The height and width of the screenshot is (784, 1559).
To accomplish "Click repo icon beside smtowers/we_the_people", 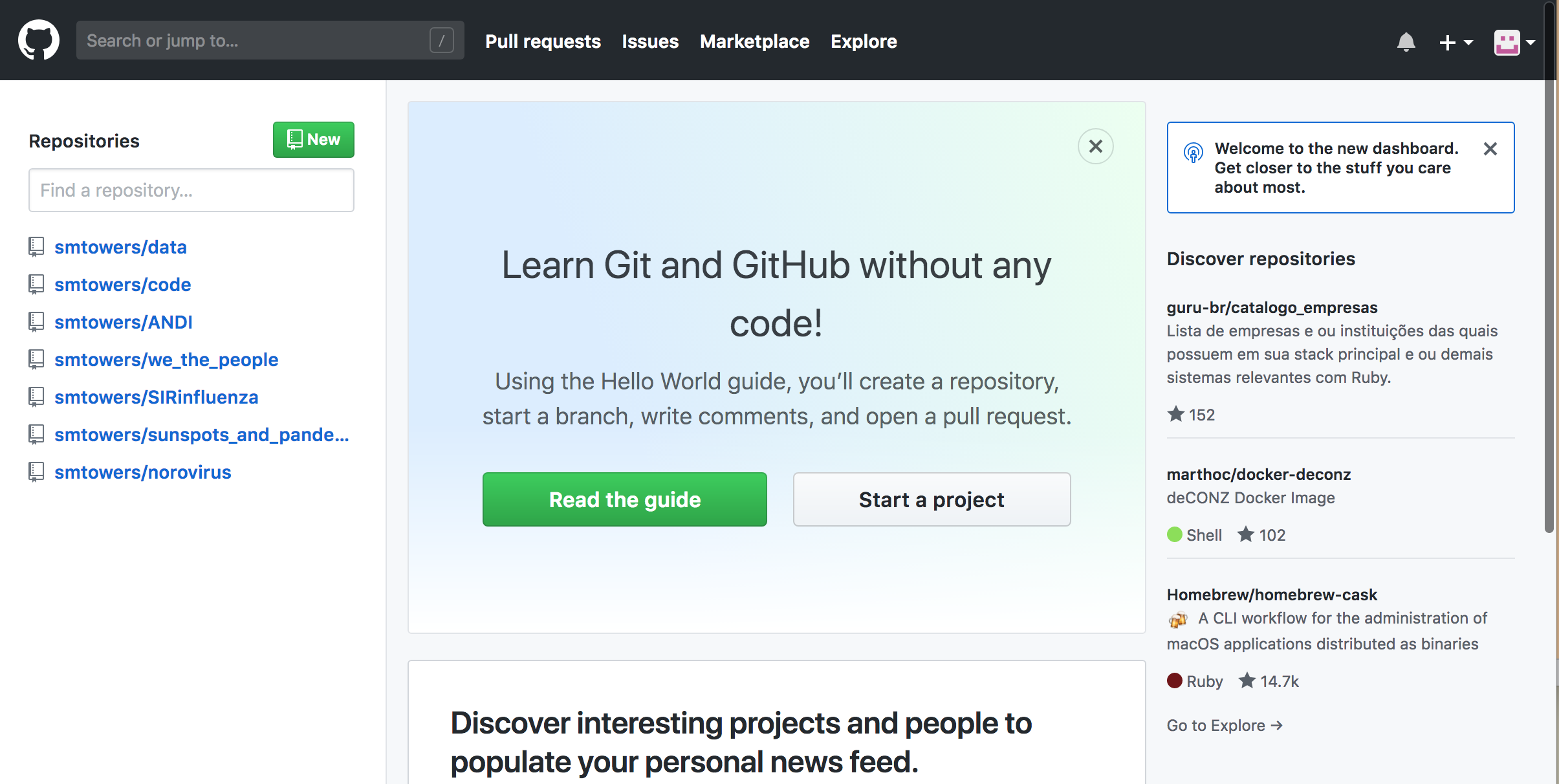I will point(36,360).
